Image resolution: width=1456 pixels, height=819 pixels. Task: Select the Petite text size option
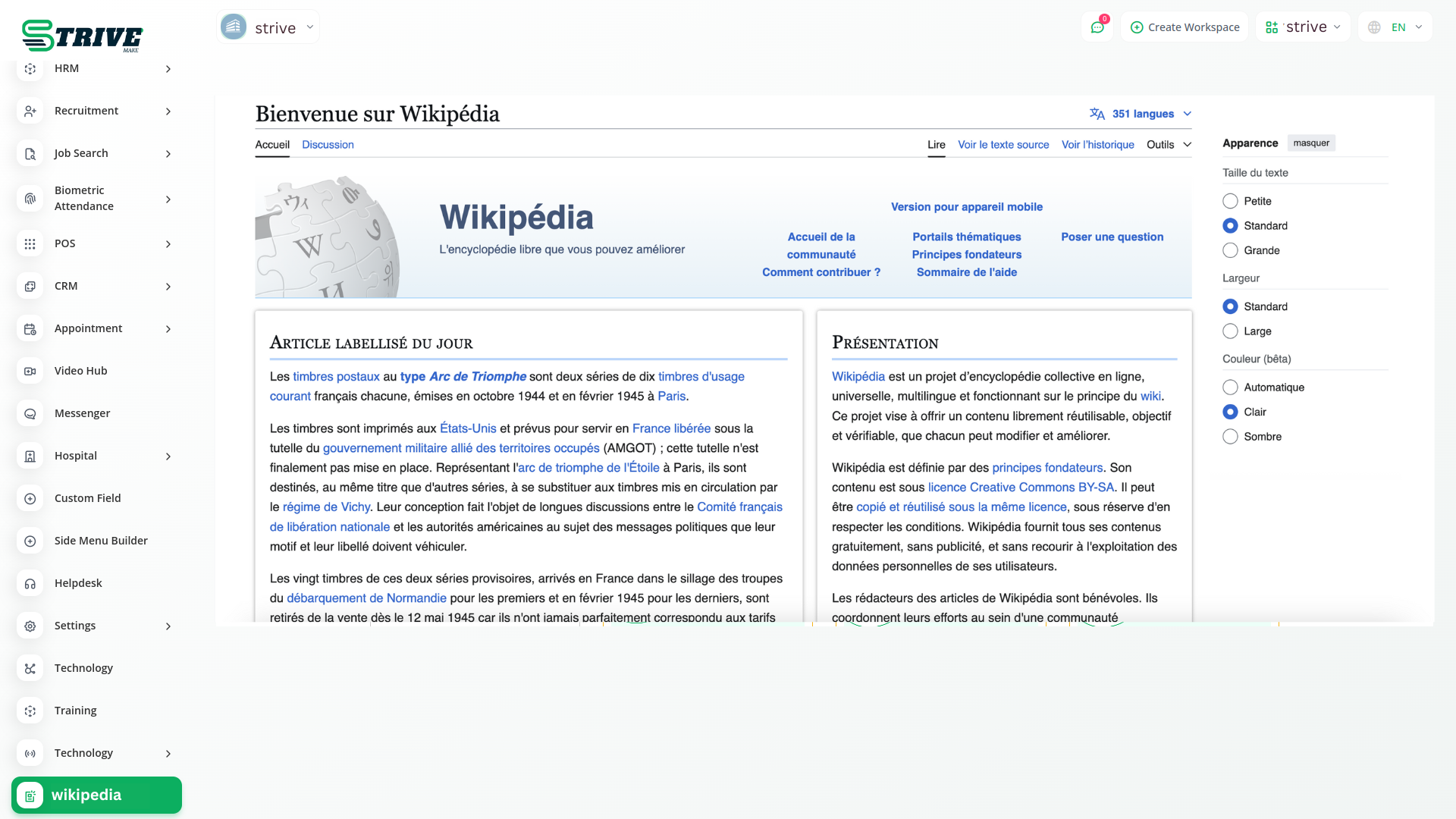(x=1230, y=201)
